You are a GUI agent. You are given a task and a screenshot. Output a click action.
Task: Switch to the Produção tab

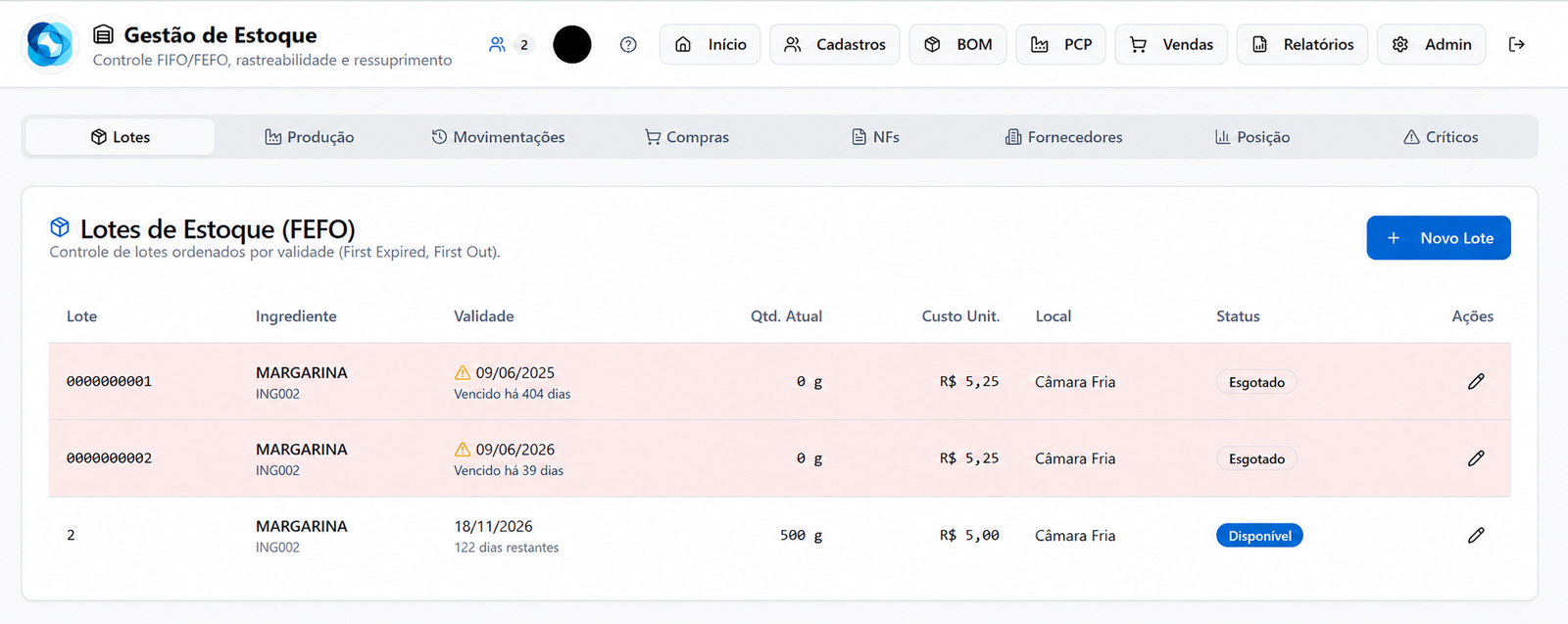tap(309, 137)
